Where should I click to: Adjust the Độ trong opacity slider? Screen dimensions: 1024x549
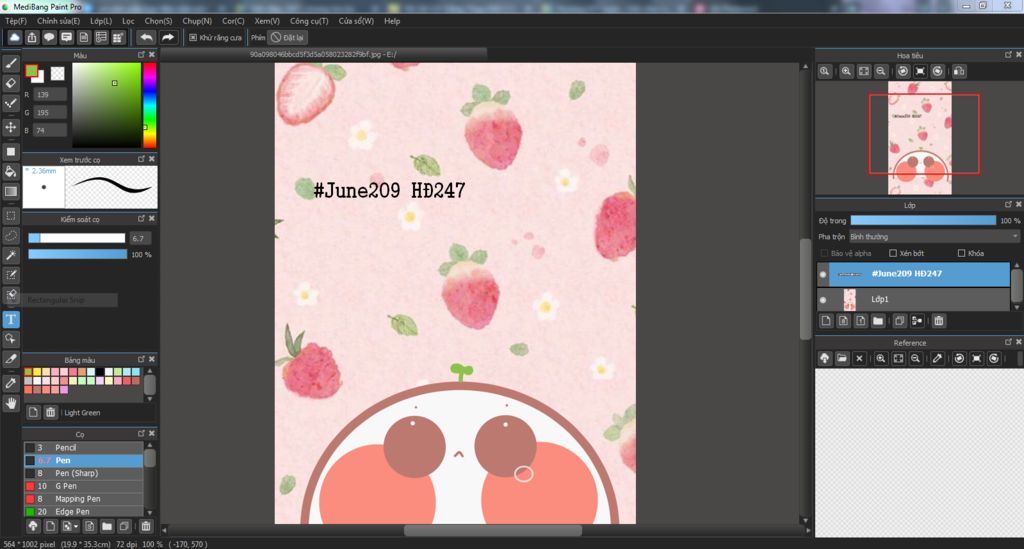coord(923,221)
